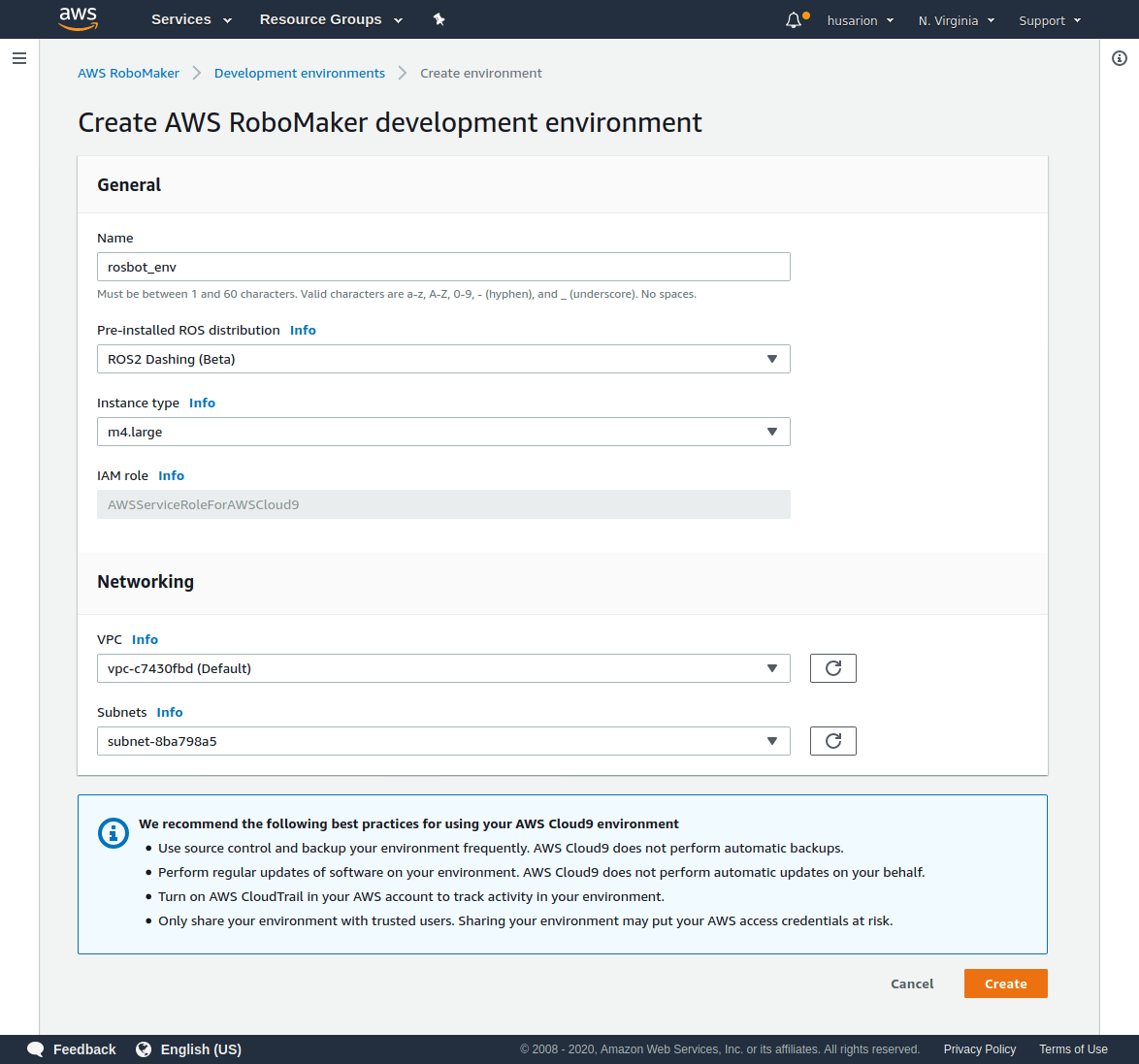Expand the Instance type dropdown
The height and width of the screenshot is (1064, 1139).
click(x=443, y=432)
